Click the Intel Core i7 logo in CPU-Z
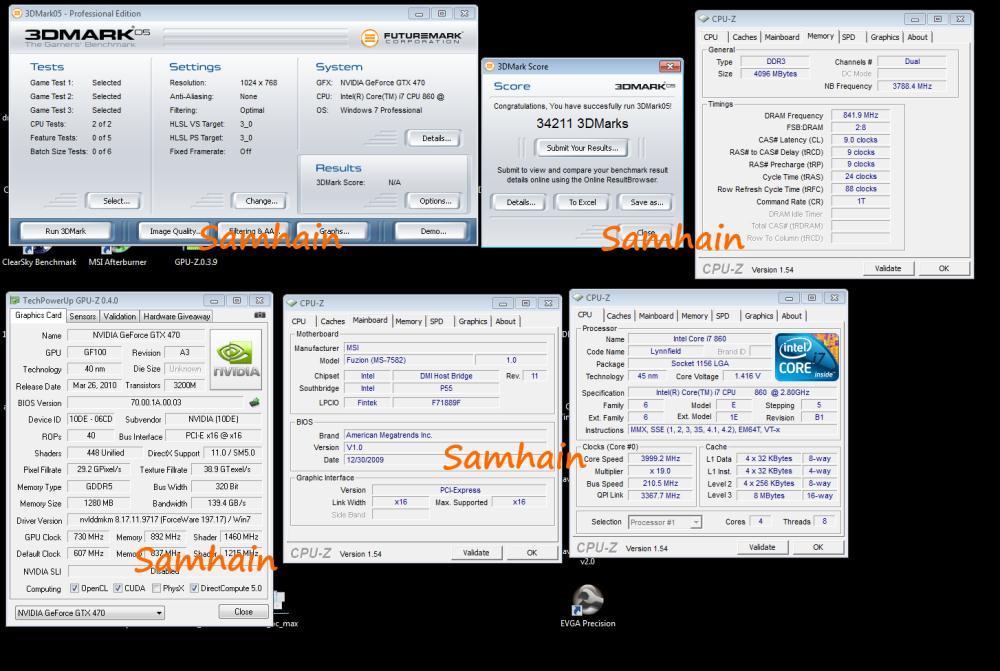1000x671 pixels. pos(807,357)
